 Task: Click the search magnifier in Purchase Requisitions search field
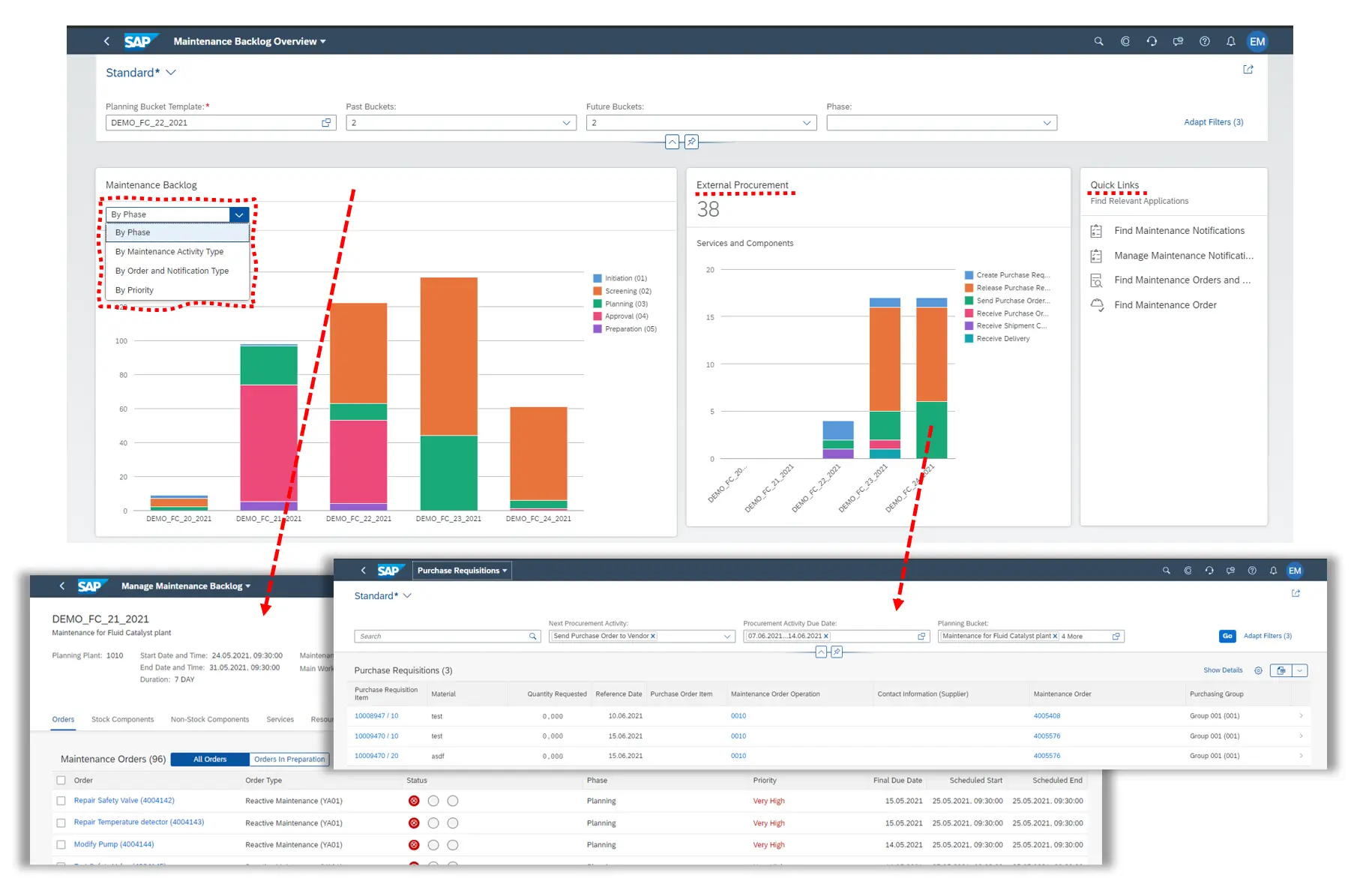click(533, 637)
